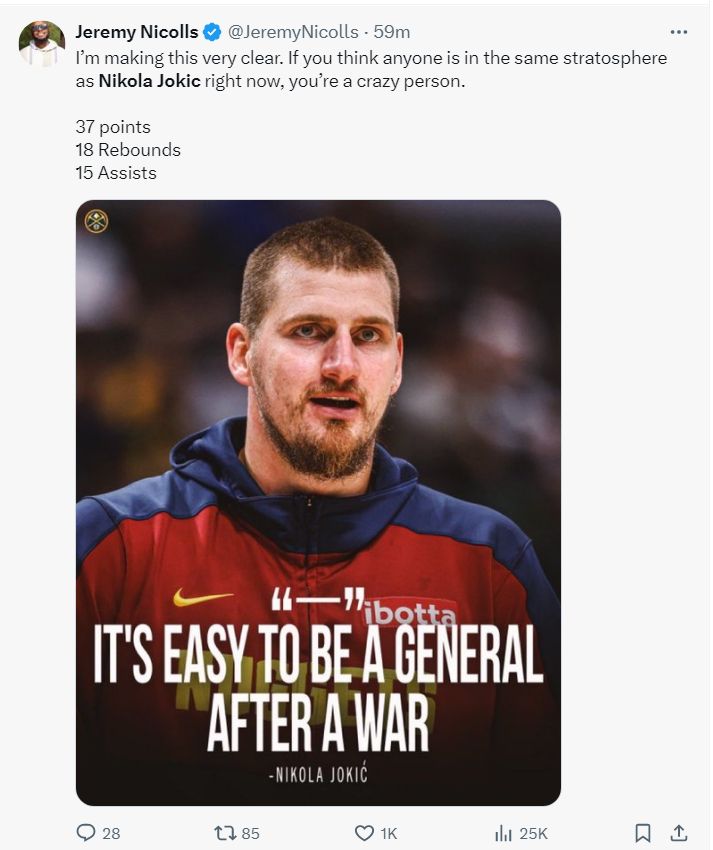Screen dimensions: 713x850
Task: Bookmark this post
Action: tap(643, 833)
